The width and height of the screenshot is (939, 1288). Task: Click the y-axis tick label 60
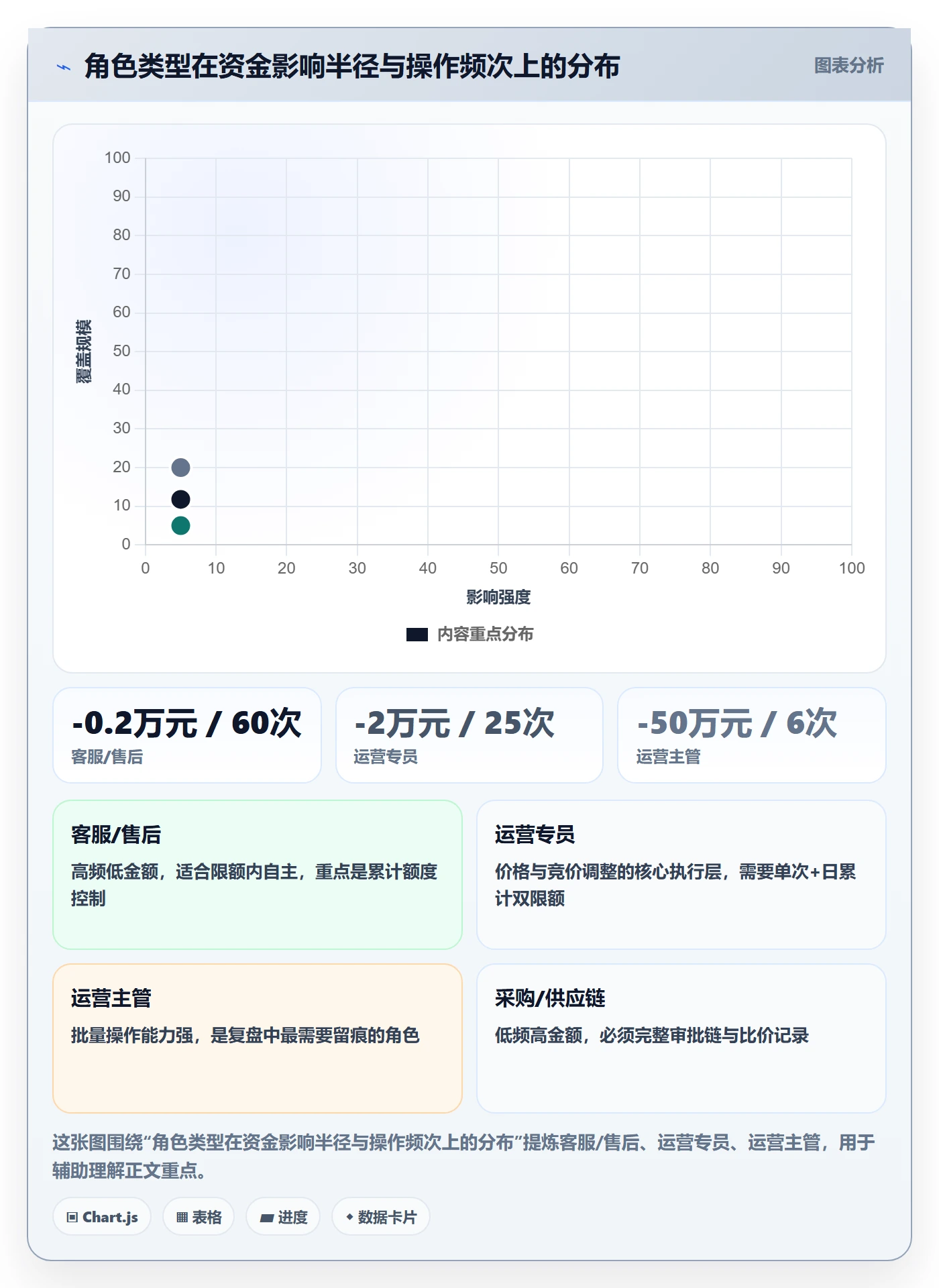[121, 312]
